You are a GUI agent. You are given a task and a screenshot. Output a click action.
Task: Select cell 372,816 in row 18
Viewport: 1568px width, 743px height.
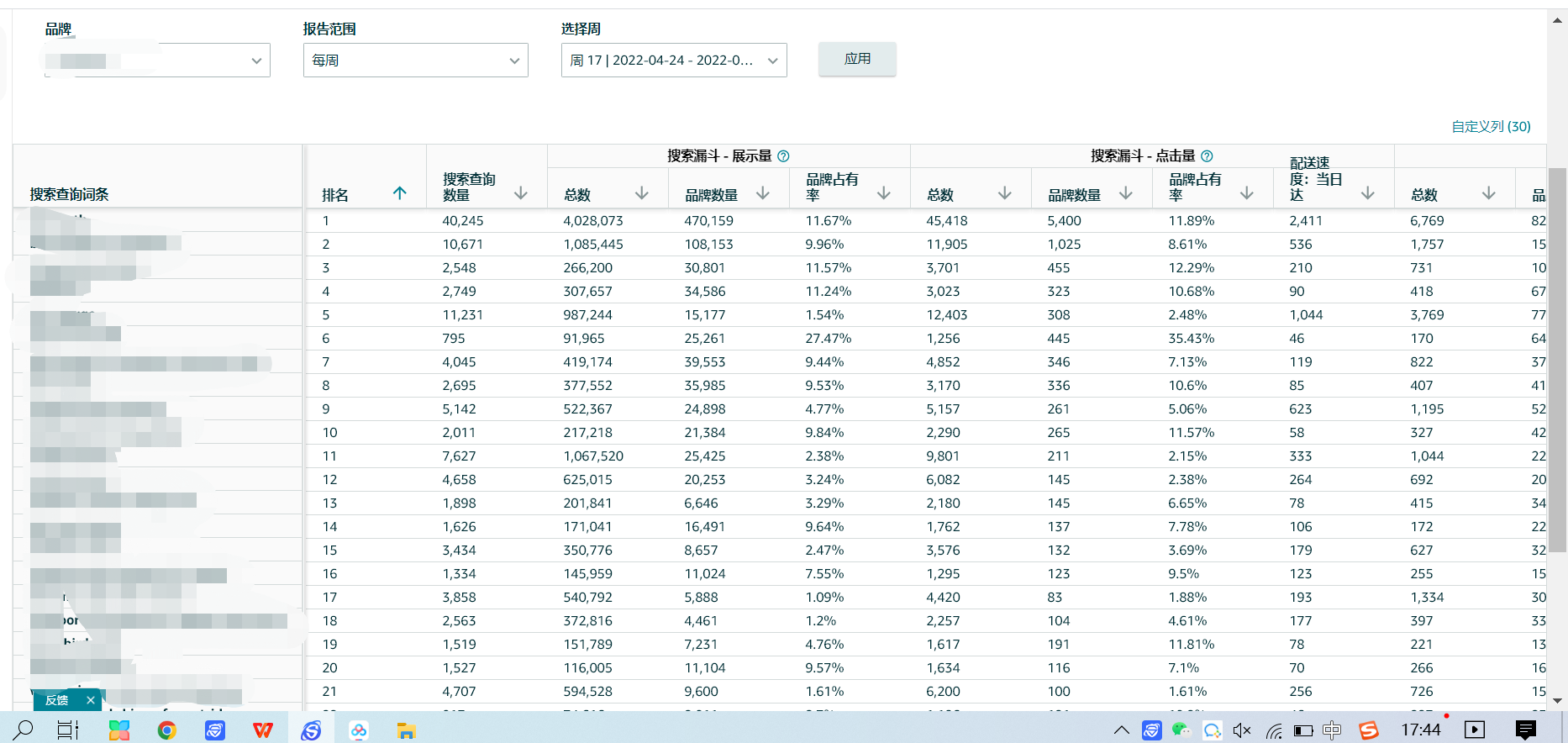(587, 621)
